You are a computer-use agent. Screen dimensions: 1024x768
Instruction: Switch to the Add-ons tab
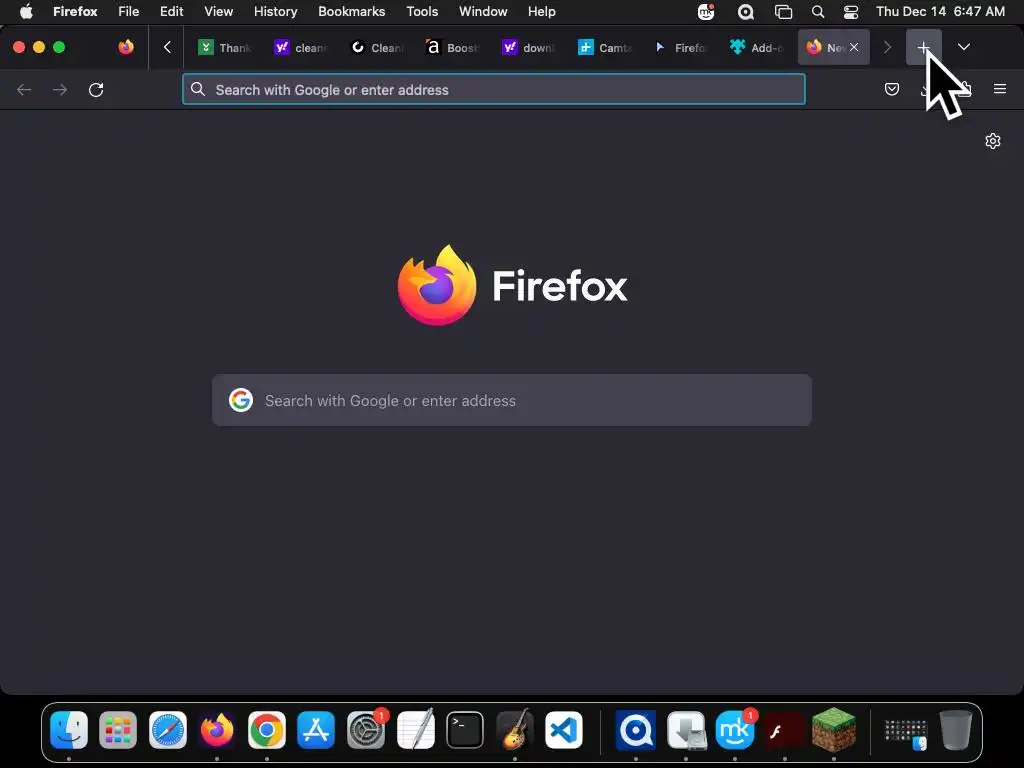pyautogui.click(x=757, y=47)
